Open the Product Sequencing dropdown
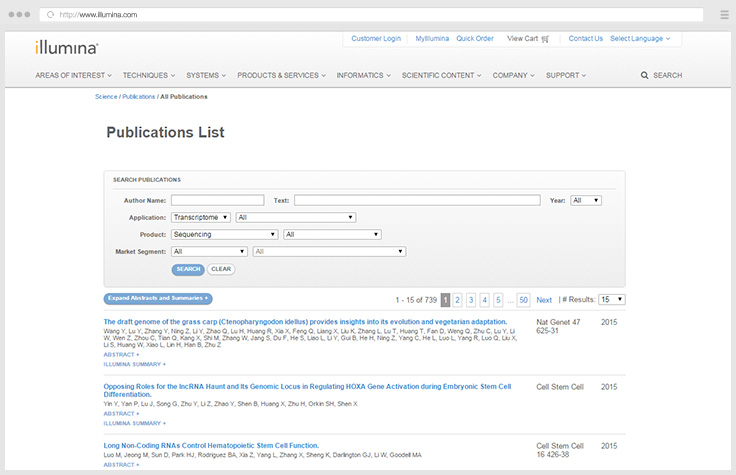The width and height of the screenshot is (736, 475). pyautogui.click(x=225, y=234)
